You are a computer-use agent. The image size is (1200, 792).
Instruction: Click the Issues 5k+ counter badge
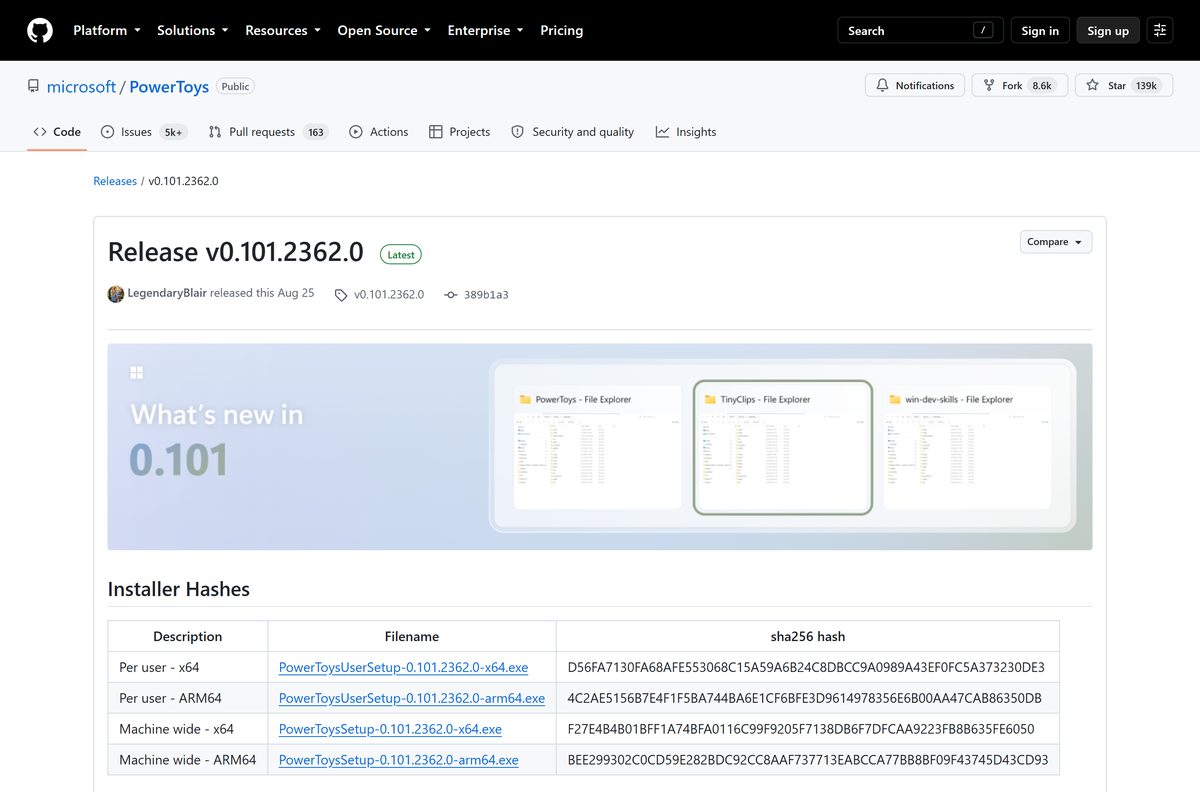tap(173, 132)
